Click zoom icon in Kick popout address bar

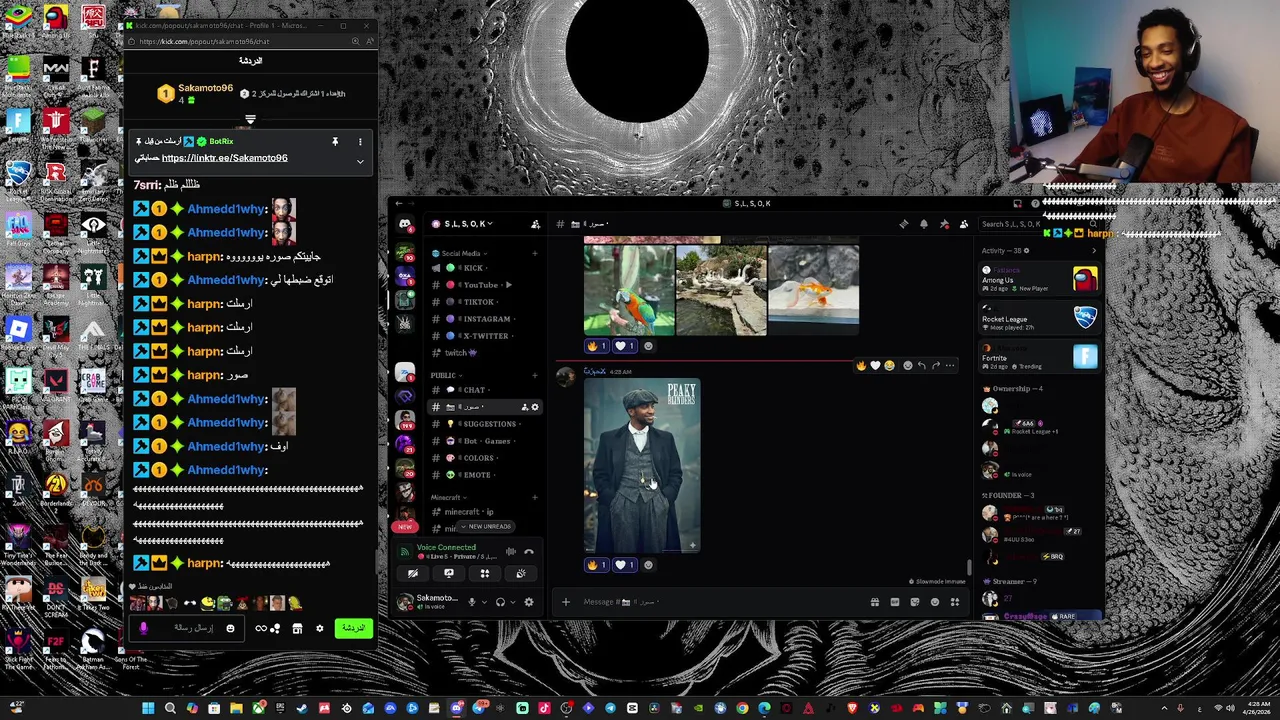(x=355, y=42)
